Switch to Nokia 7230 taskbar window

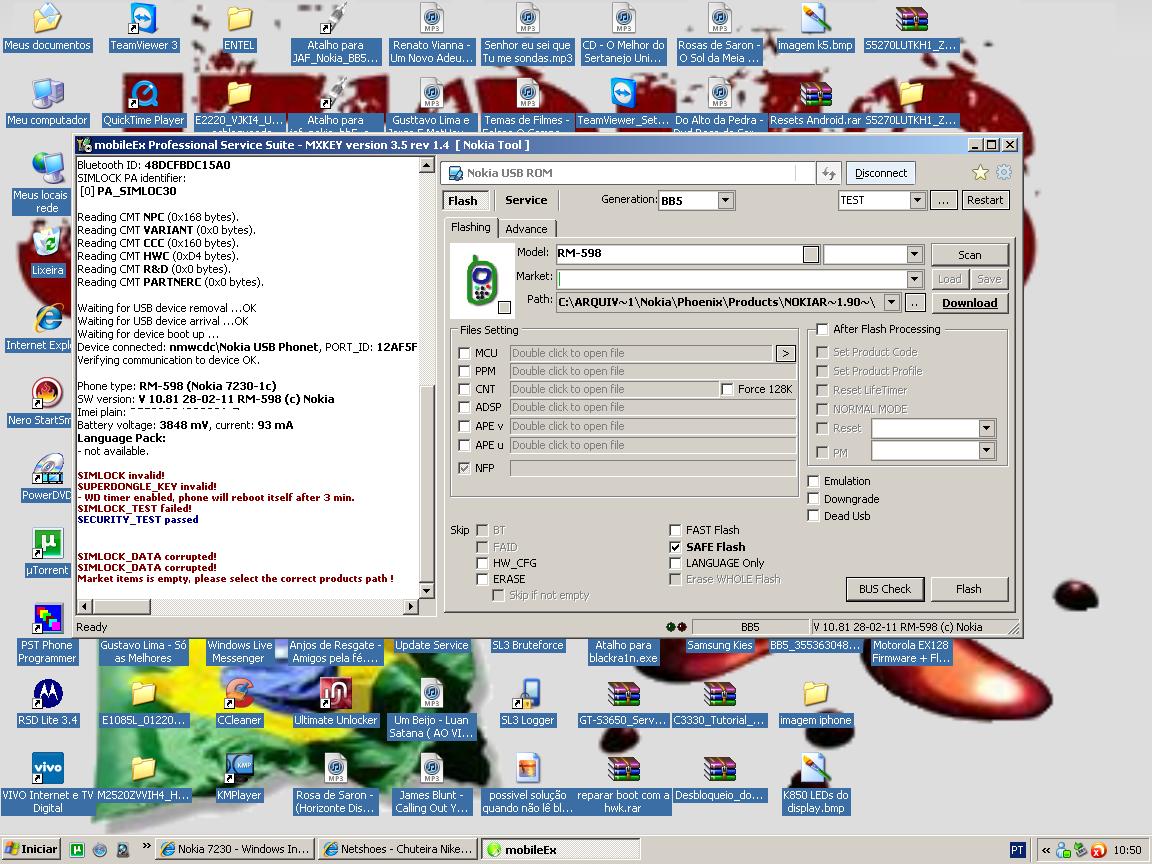pyautogui.click(x=237, y=849)
